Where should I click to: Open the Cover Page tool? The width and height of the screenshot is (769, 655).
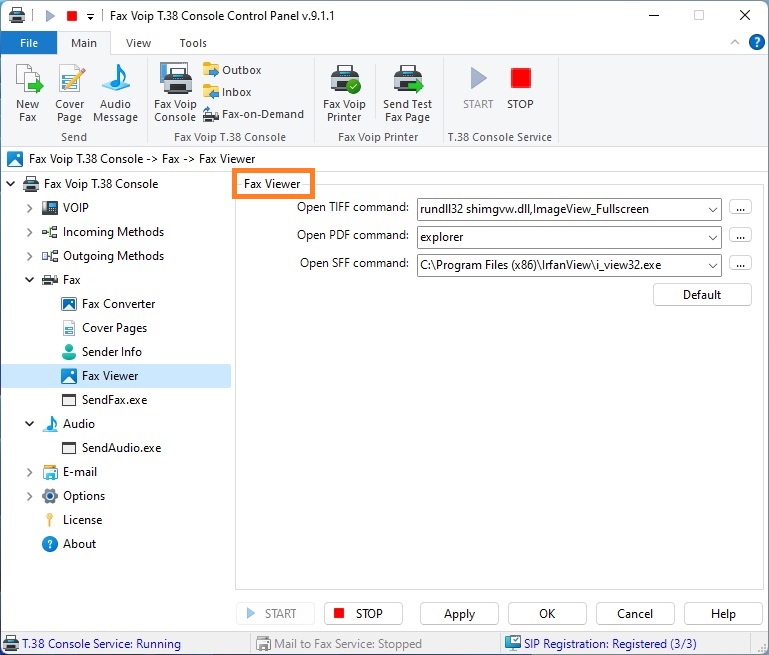coord(70,93)
